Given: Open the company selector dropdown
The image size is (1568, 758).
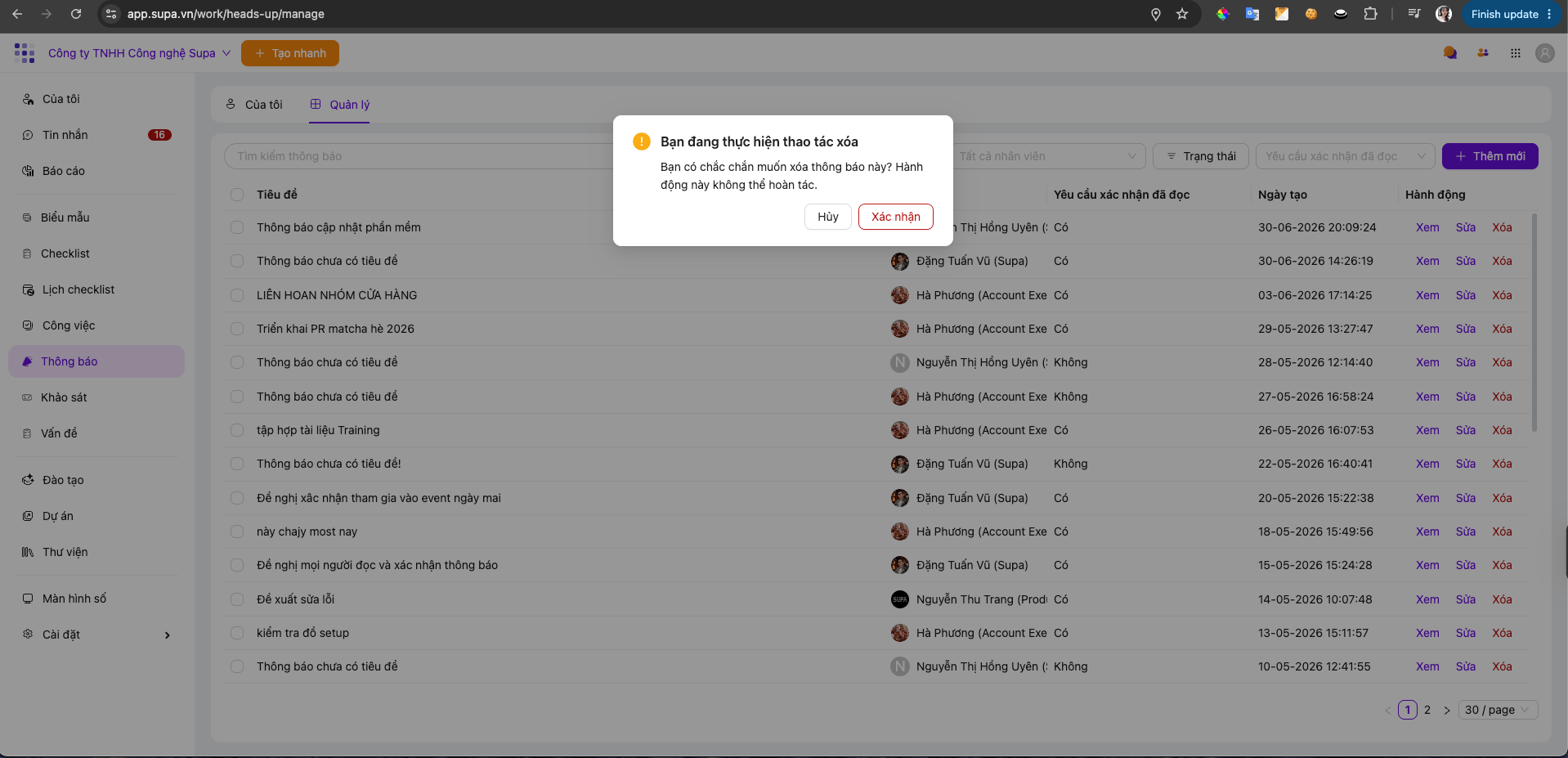Looking at the screenshot, I should [139, 53].
